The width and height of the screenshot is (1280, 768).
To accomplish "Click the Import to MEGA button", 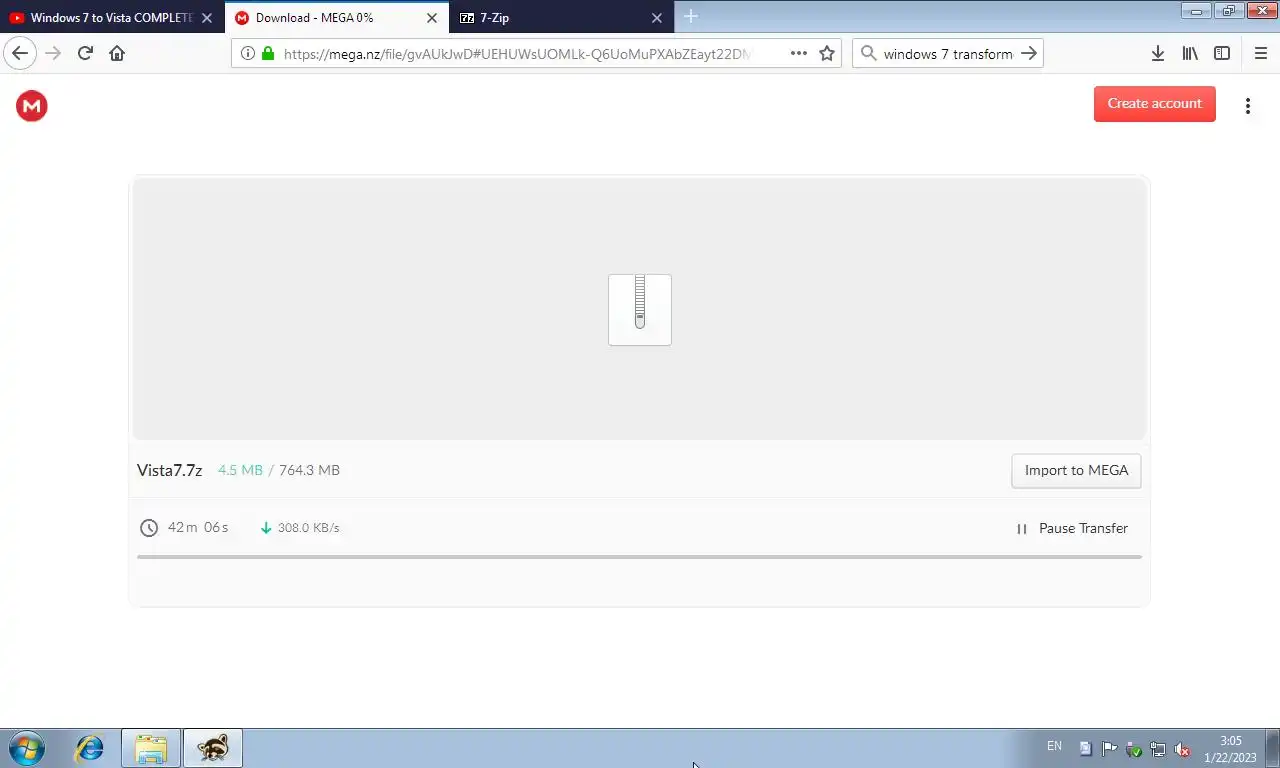I will pos(1076,471).
